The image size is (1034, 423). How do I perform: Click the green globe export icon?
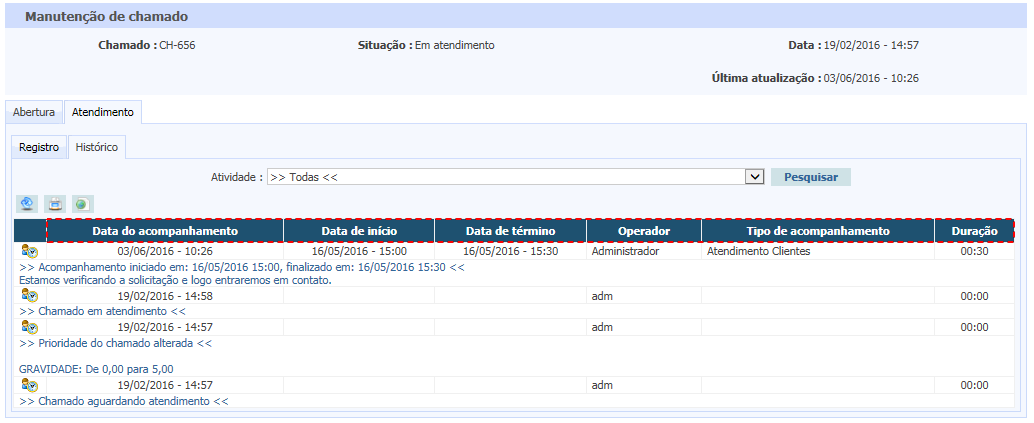click(x=82, y=204)
